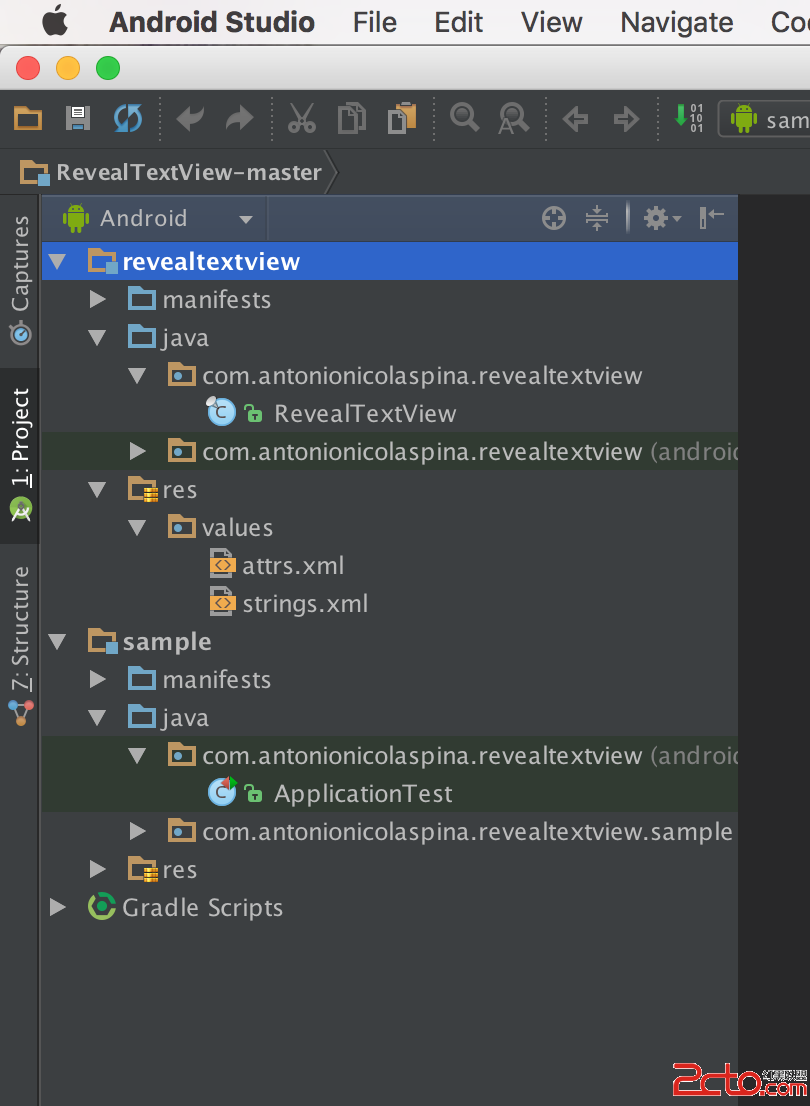Image resolution: width=810 pixels, height=1106 pixels.
Task: Collapse java folder under sample
Action: [97, 717]
